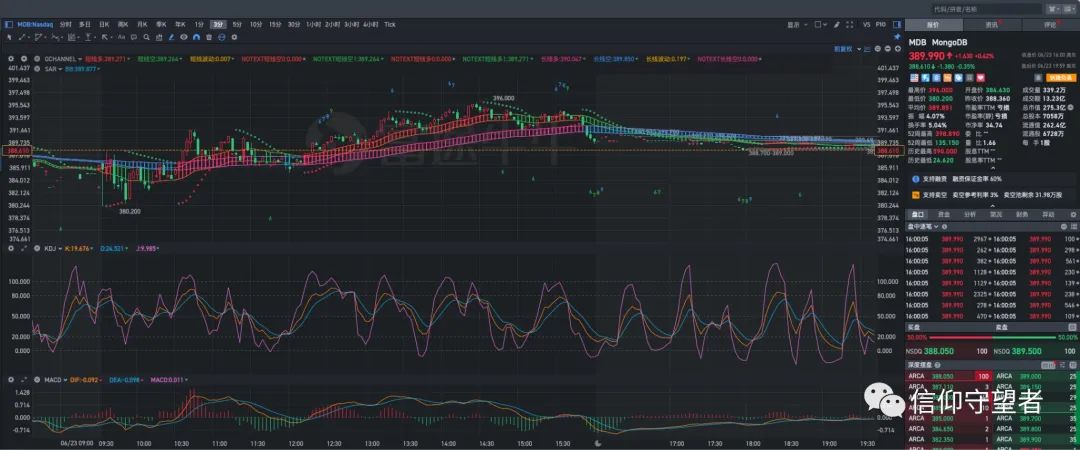This screenshot has height=450, width=1080.
Task: Expand the MACD indicator dropdown arrow
Action: 65,380
